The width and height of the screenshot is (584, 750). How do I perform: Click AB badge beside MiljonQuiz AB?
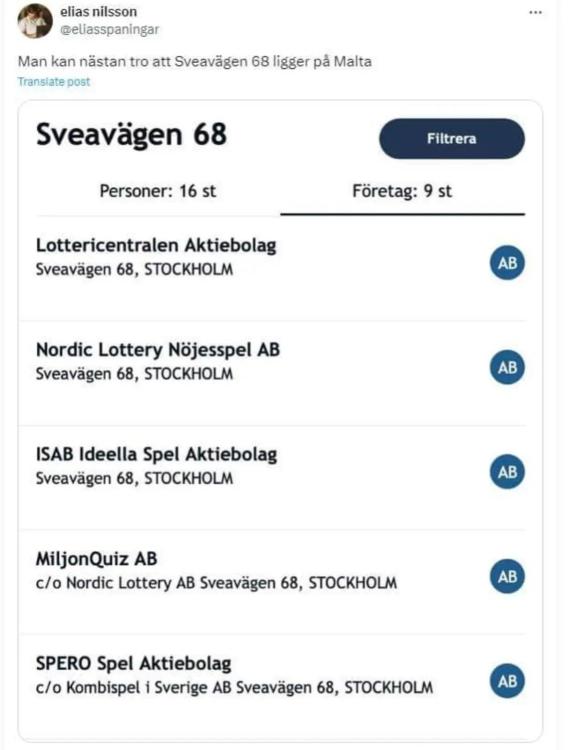pos(507,576)
